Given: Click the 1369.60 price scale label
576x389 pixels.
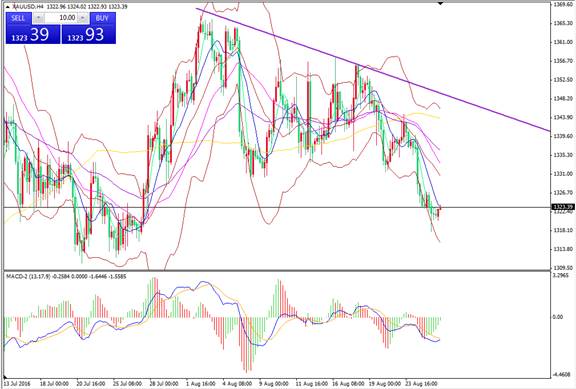Looking at the screenshot, I should pyautogui.click(x=563, y=4).
